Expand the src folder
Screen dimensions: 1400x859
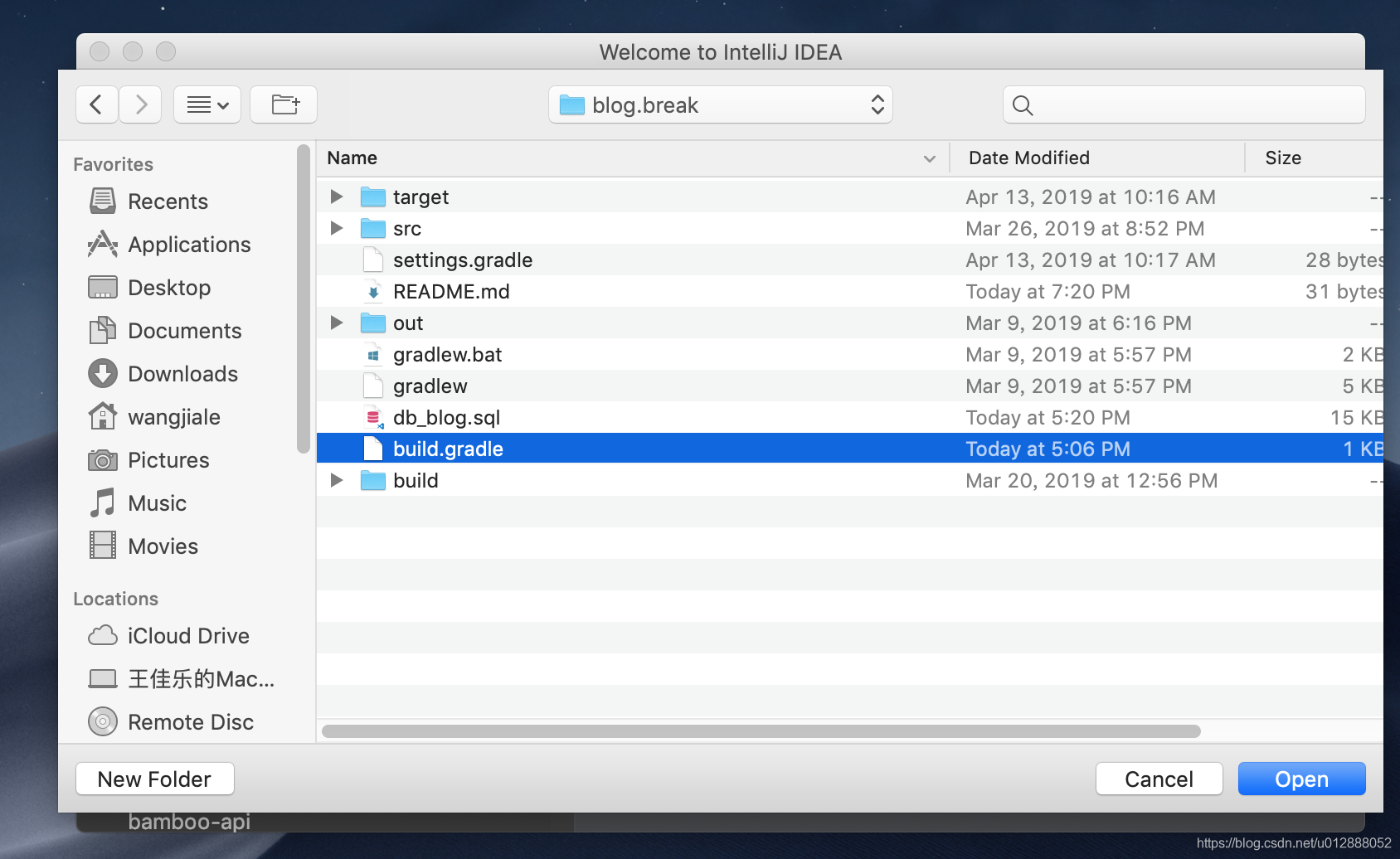click(x=336, y=228)
